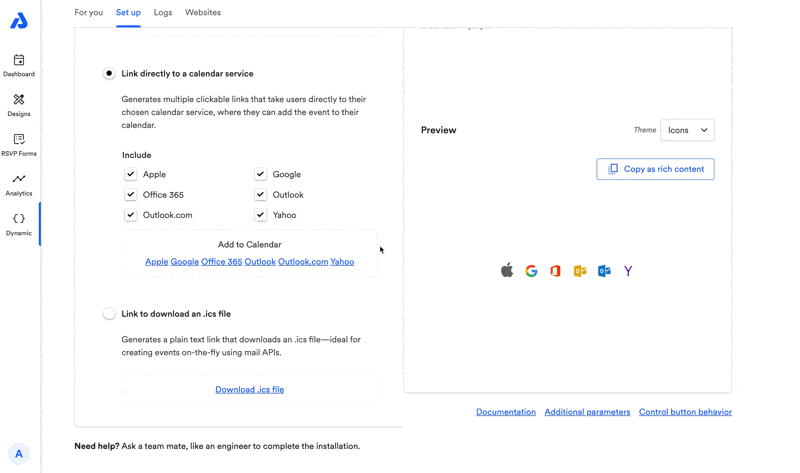Click the AddEvent logo icon

(19, 21)
